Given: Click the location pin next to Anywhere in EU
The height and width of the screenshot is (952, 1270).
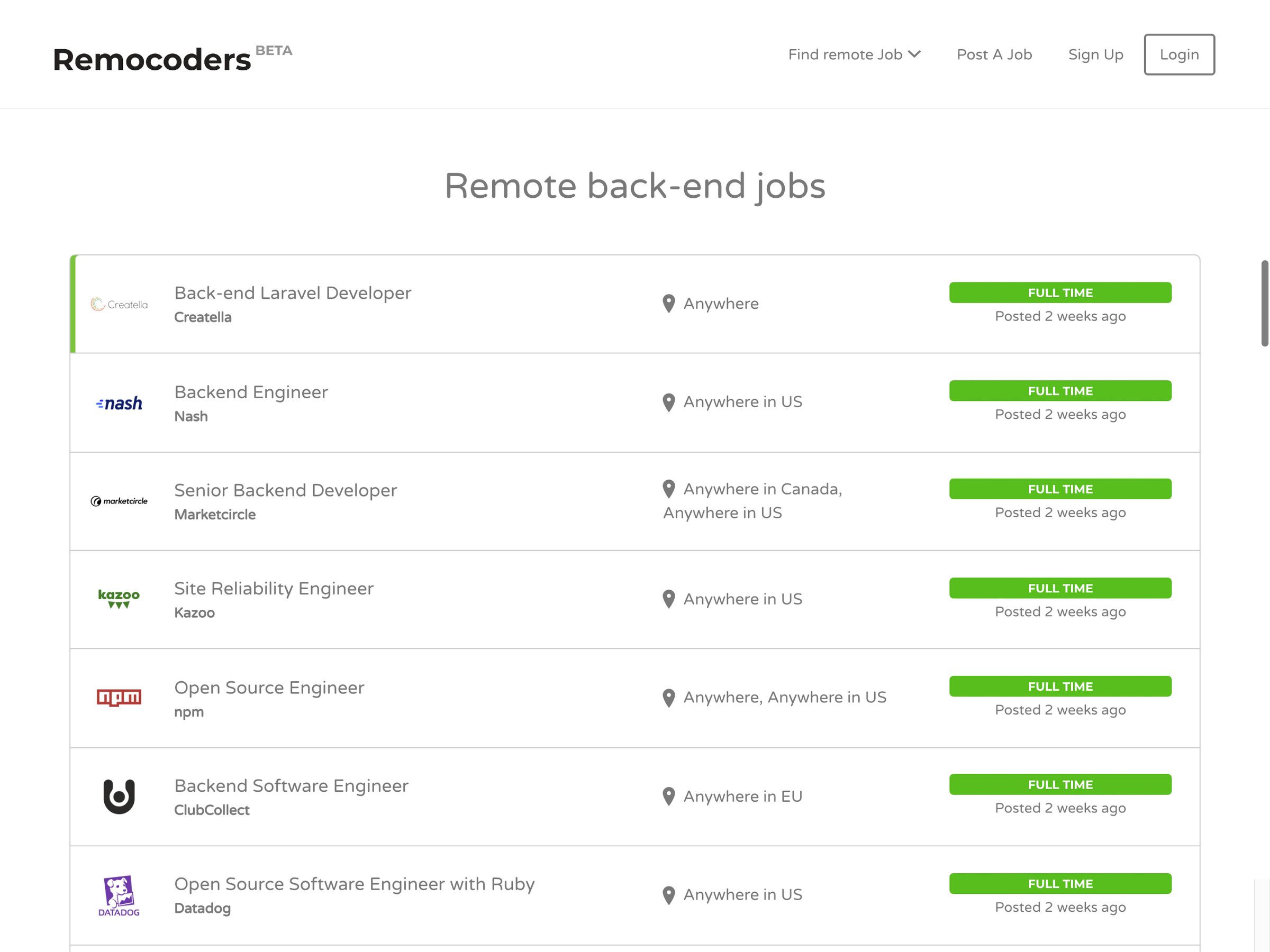Looking at the screenshot, I should pyautogui.click(x=669, y=796).
